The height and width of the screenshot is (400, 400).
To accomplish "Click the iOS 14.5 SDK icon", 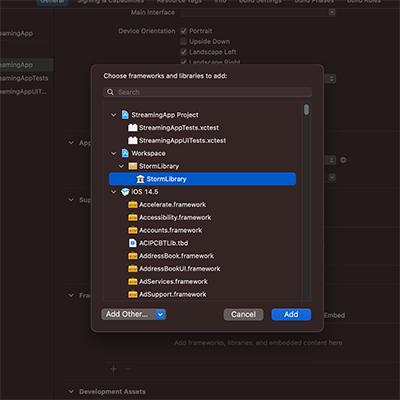I will click(x=125, y=192).
